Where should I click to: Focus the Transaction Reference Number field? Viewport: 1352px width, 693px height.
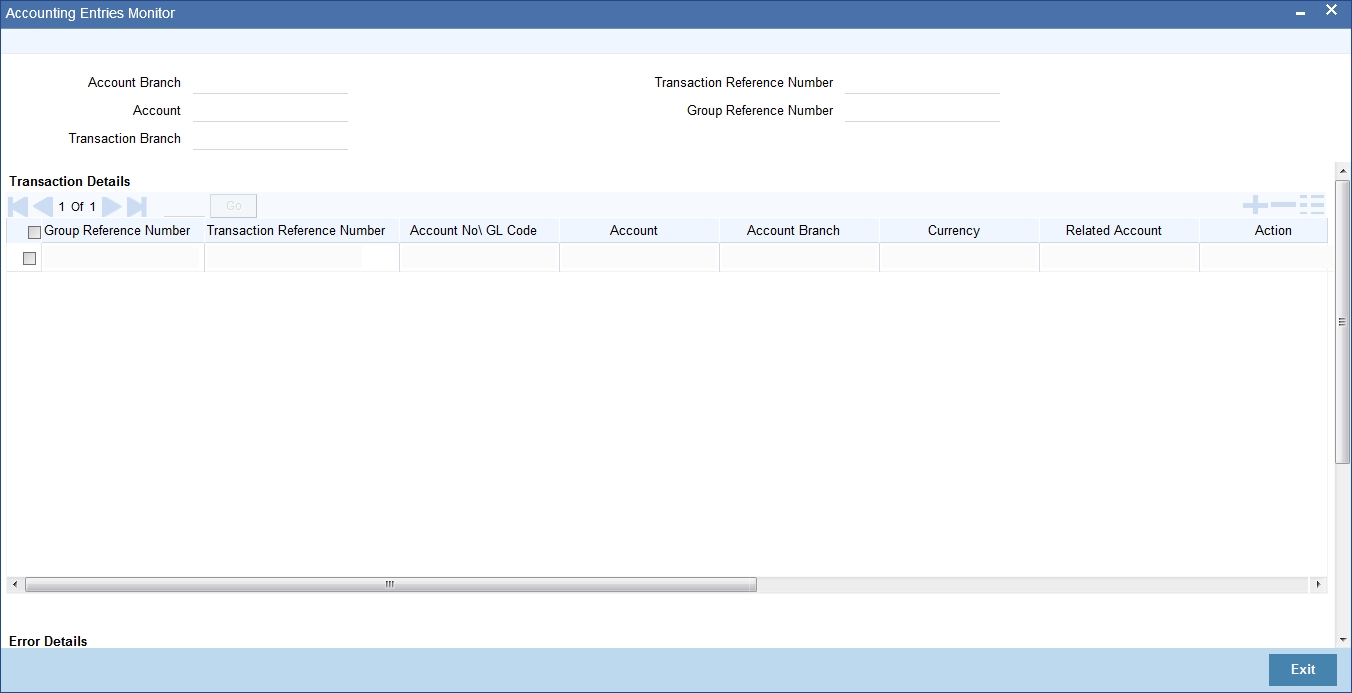[922, 82]
